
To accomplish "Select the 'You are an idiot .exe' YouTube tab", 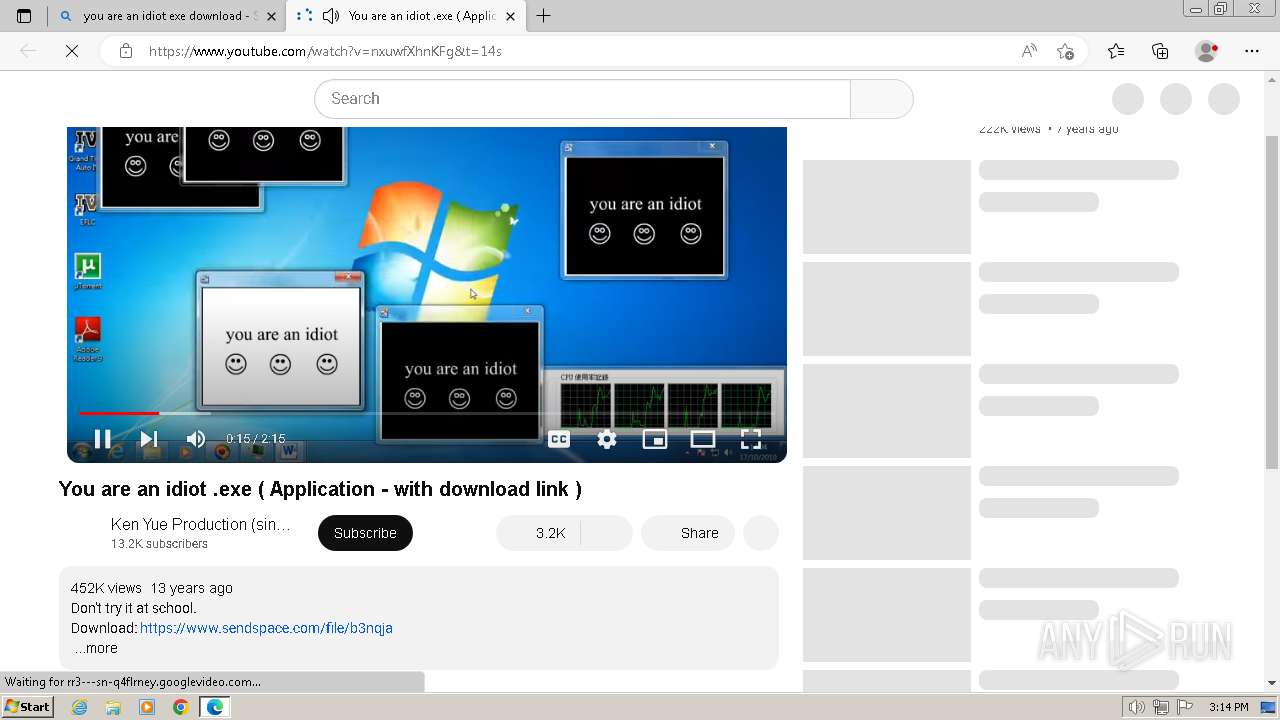I will click(x=406, y=16).
